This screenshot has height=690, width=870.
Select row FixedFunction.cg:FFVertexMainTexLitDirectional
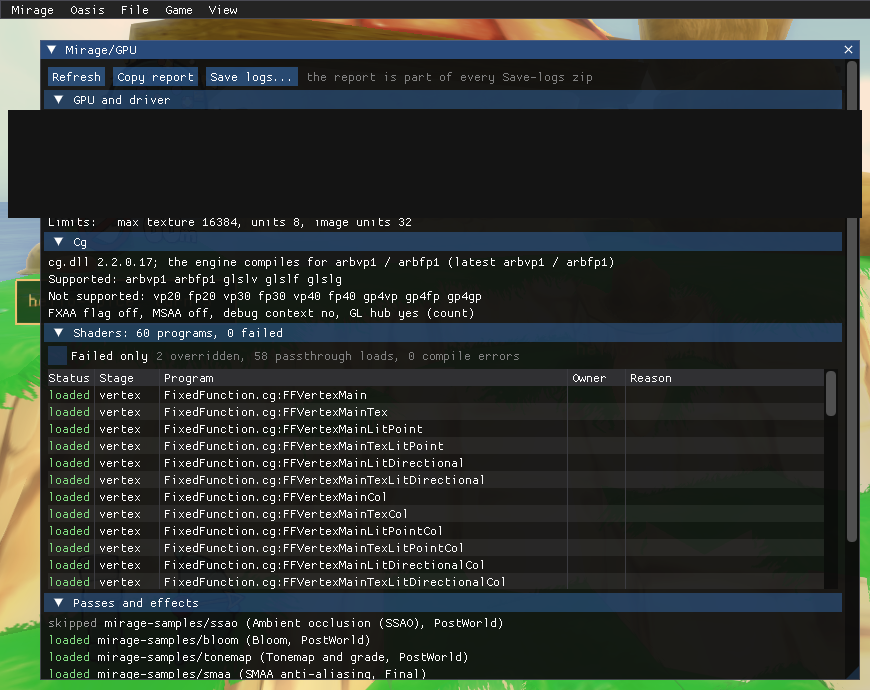(436, 480)
